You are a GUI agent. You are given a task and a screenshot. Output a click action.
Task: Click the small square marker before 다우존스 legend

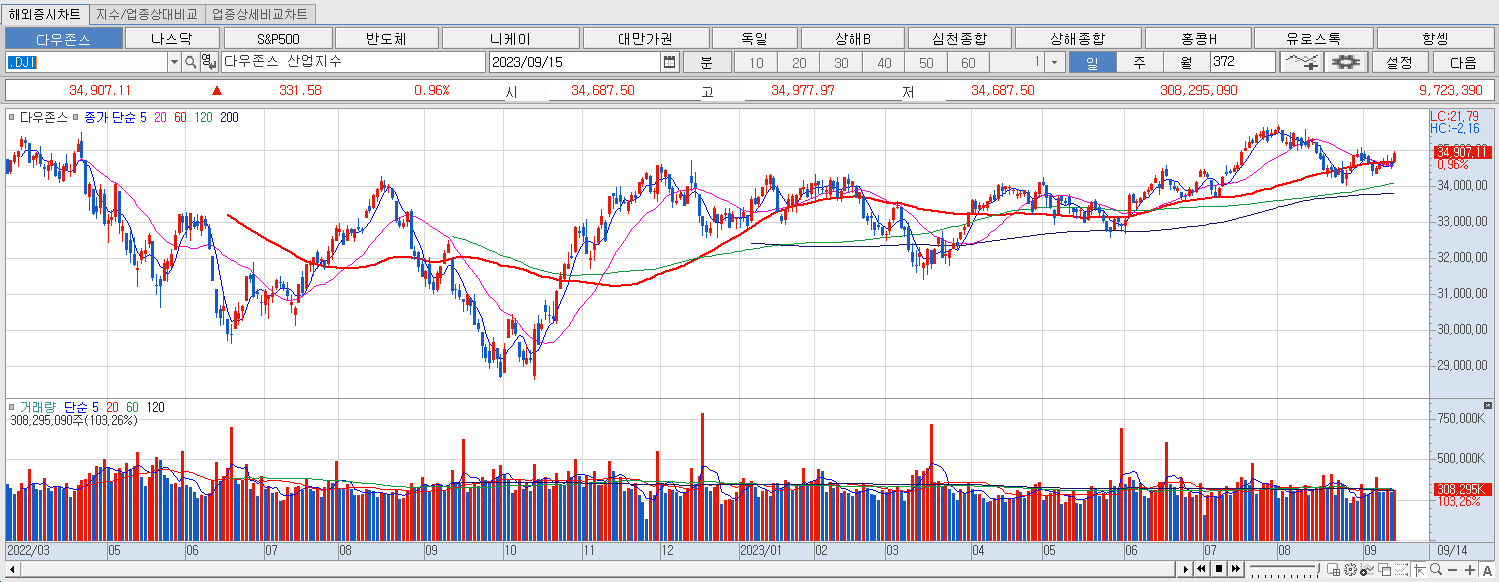[x=12, y=117]
